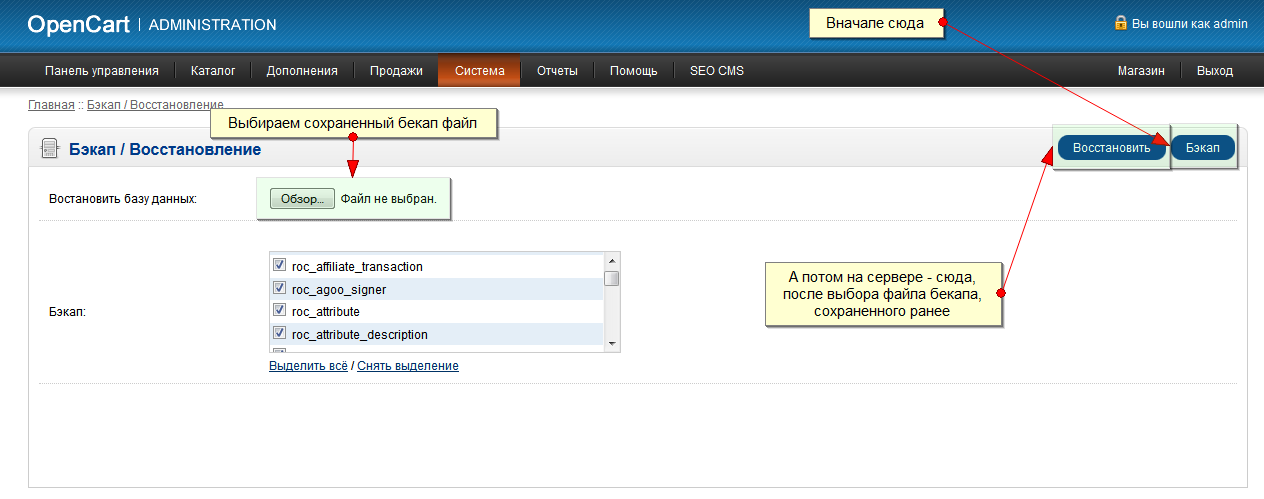Toggle roc_affiliate_transaction checkbox
The height and width of the screenshot is (499, 1264).
(x=280, y=266)
